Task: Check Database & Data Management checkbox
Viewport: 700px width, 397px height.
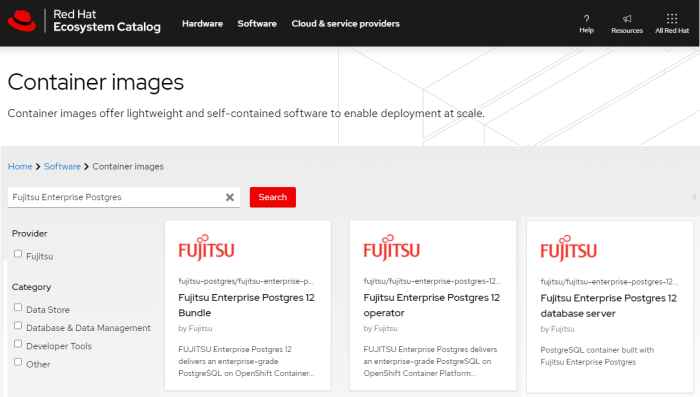Action: pos(18,326)
